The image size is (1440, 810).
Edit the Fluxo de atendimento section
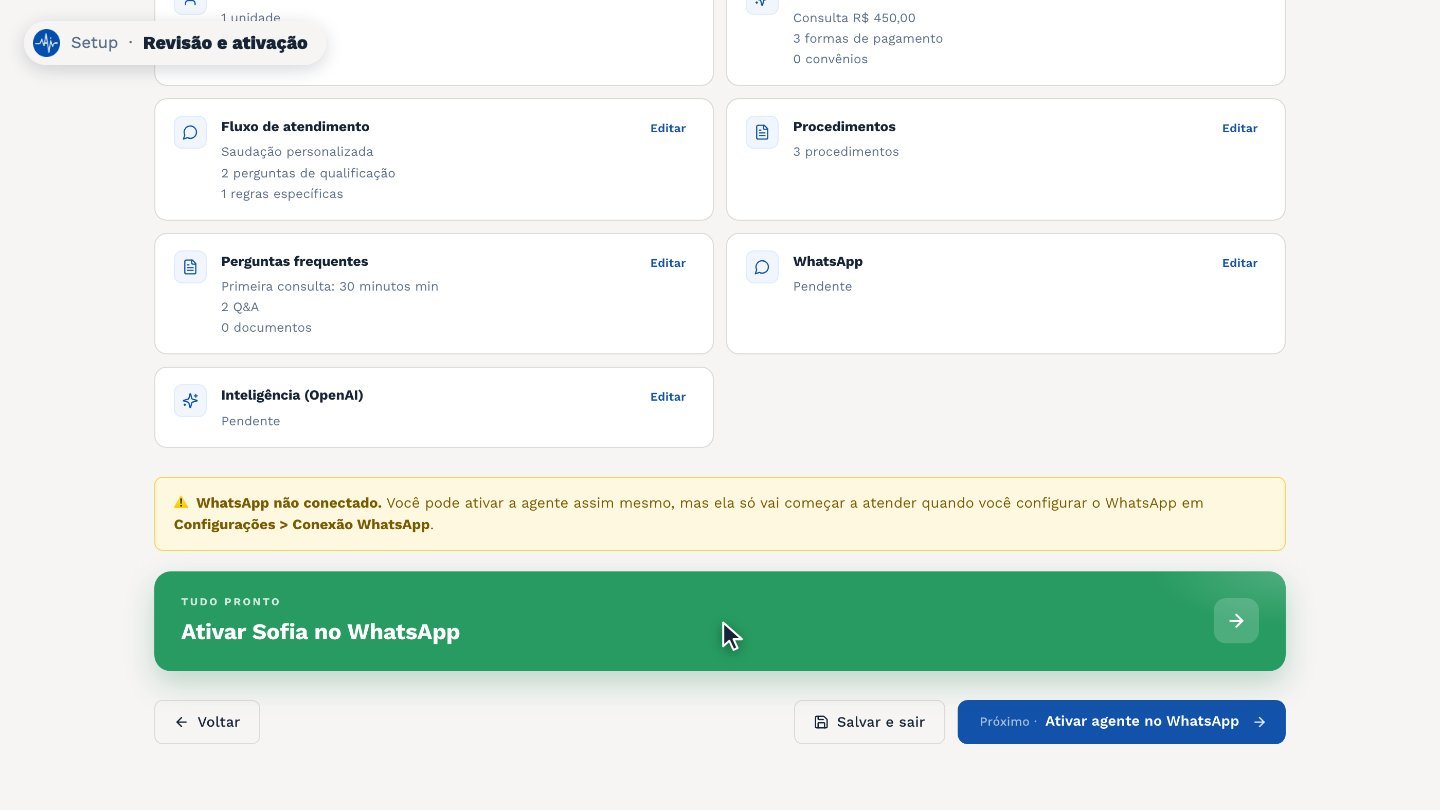point(668,128)
